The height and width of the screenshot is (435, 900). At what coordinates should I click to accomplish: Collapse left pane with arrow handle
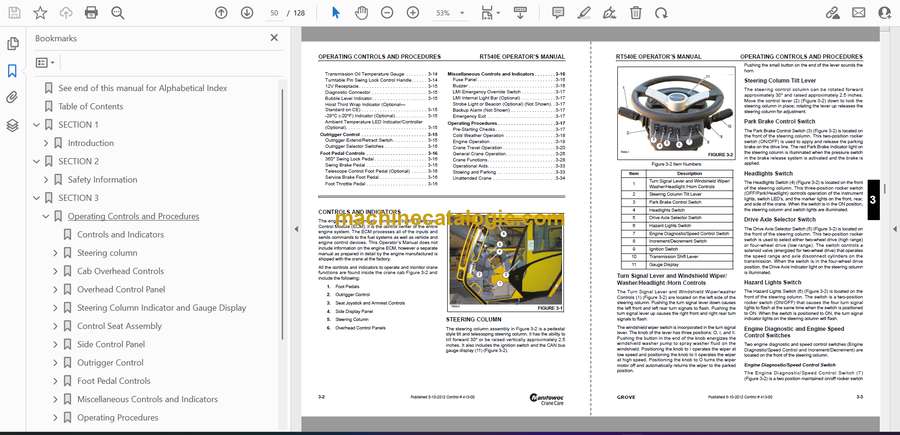coord(296,229)
